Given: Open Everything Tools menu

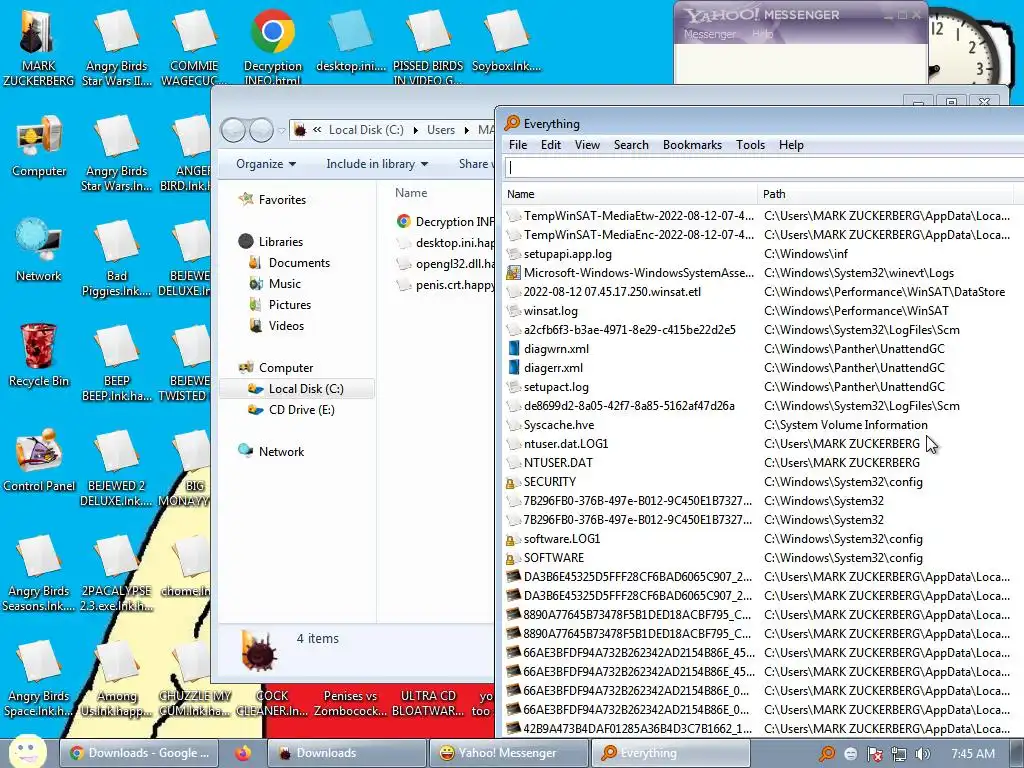Looking at the screenshot, I should [x=750, y=145].
